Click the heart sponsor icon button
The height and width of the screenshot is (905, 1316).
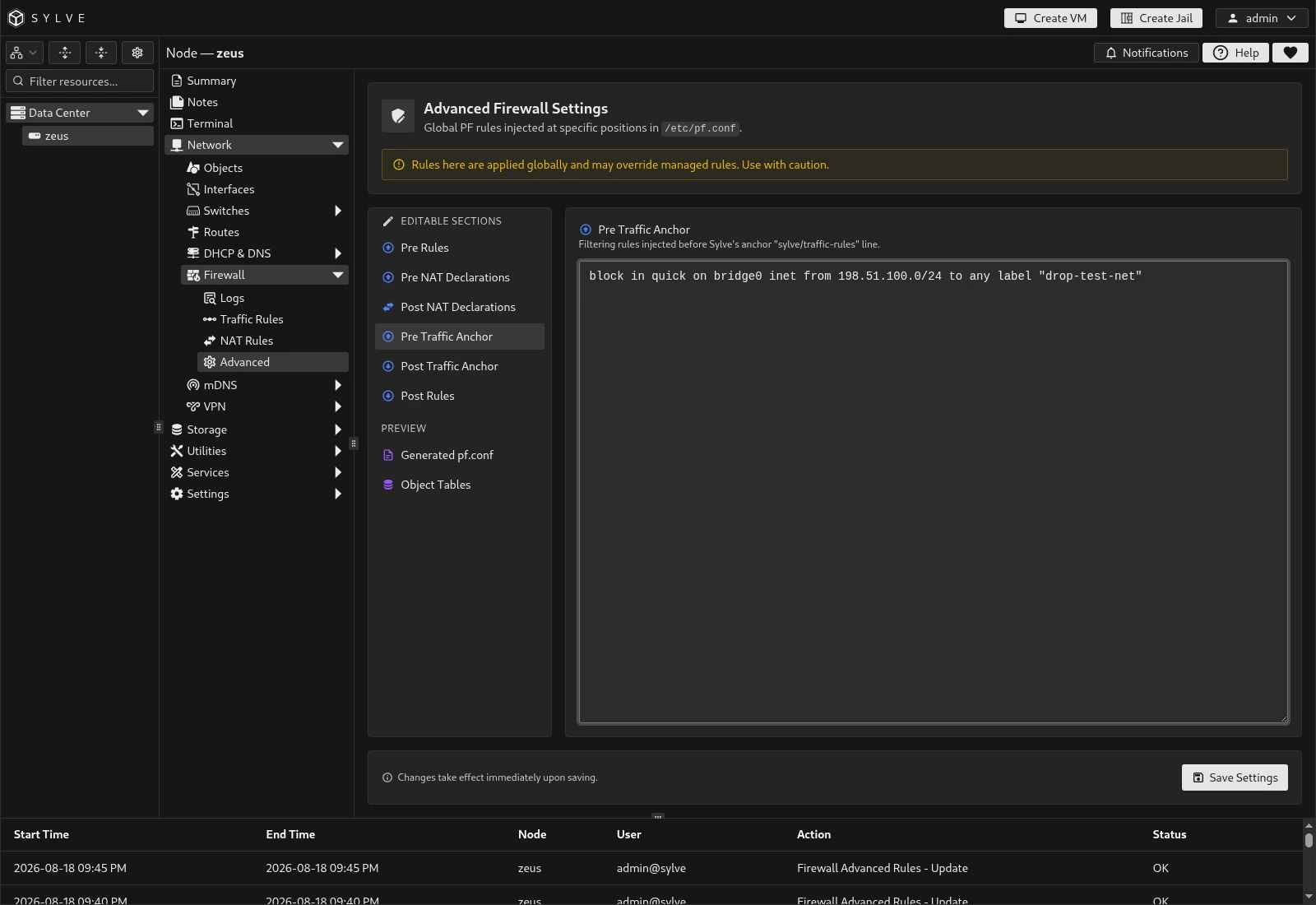tap(1291, 53)
